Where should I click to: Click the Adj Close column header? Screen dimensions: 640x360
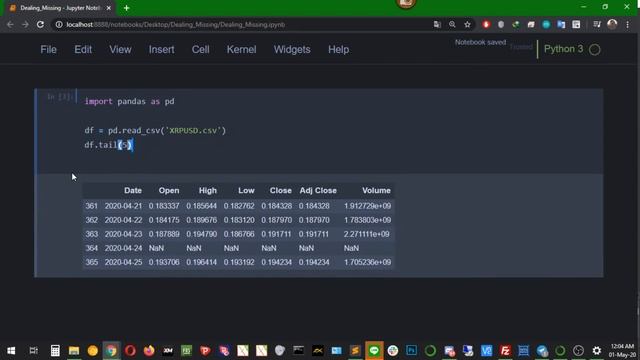click(x=318, y=191)
